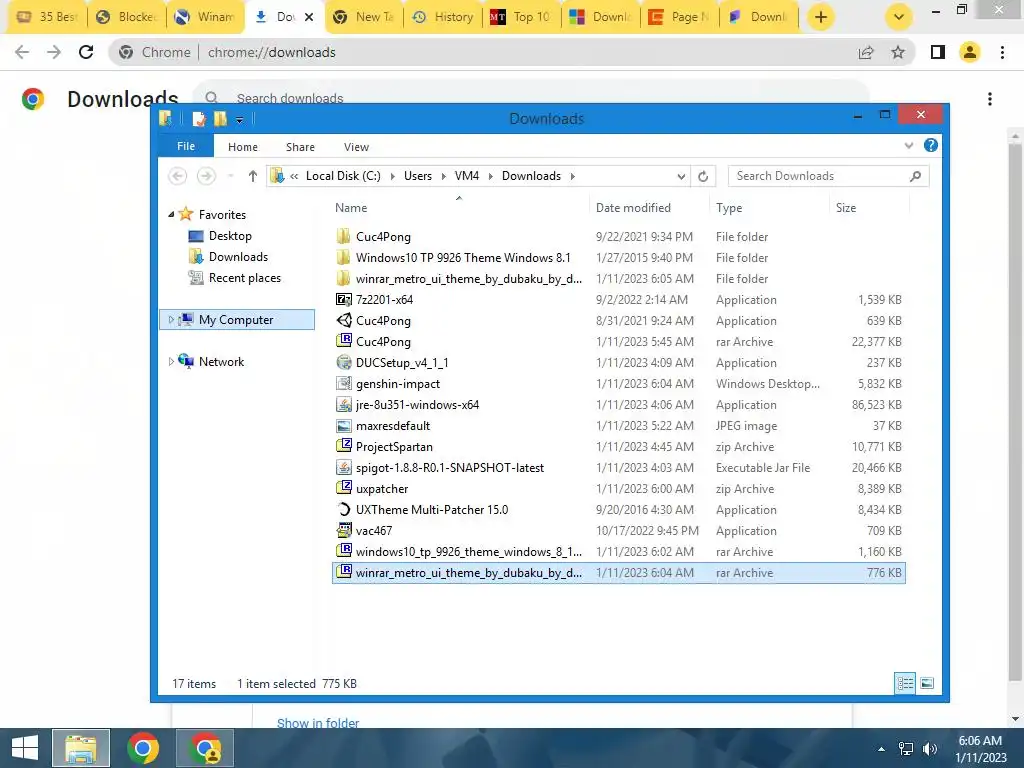
Task: Collapse the Favorites tree node
Action: 171,214
